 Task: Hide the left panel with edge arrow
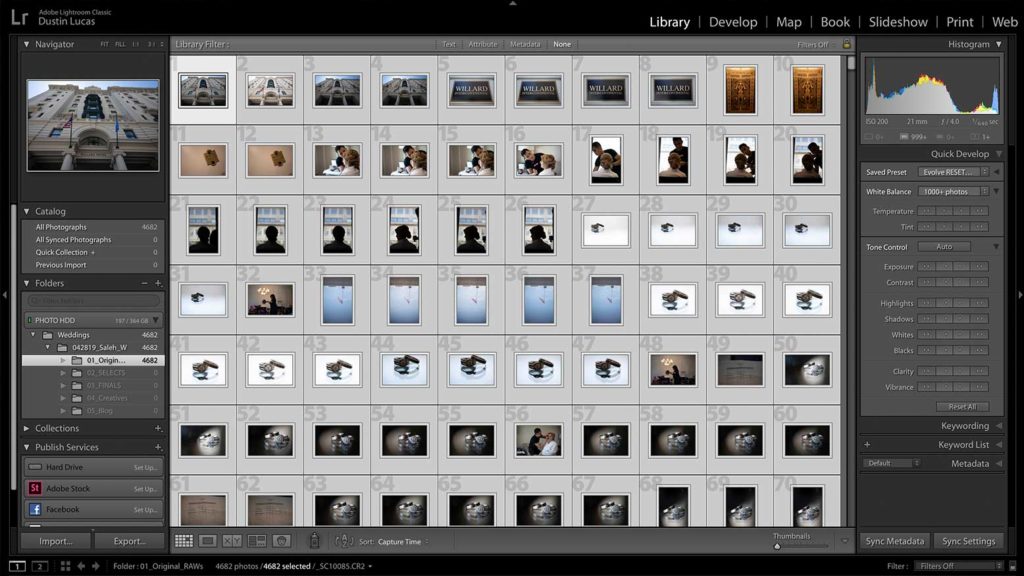[x=5, y=295]
